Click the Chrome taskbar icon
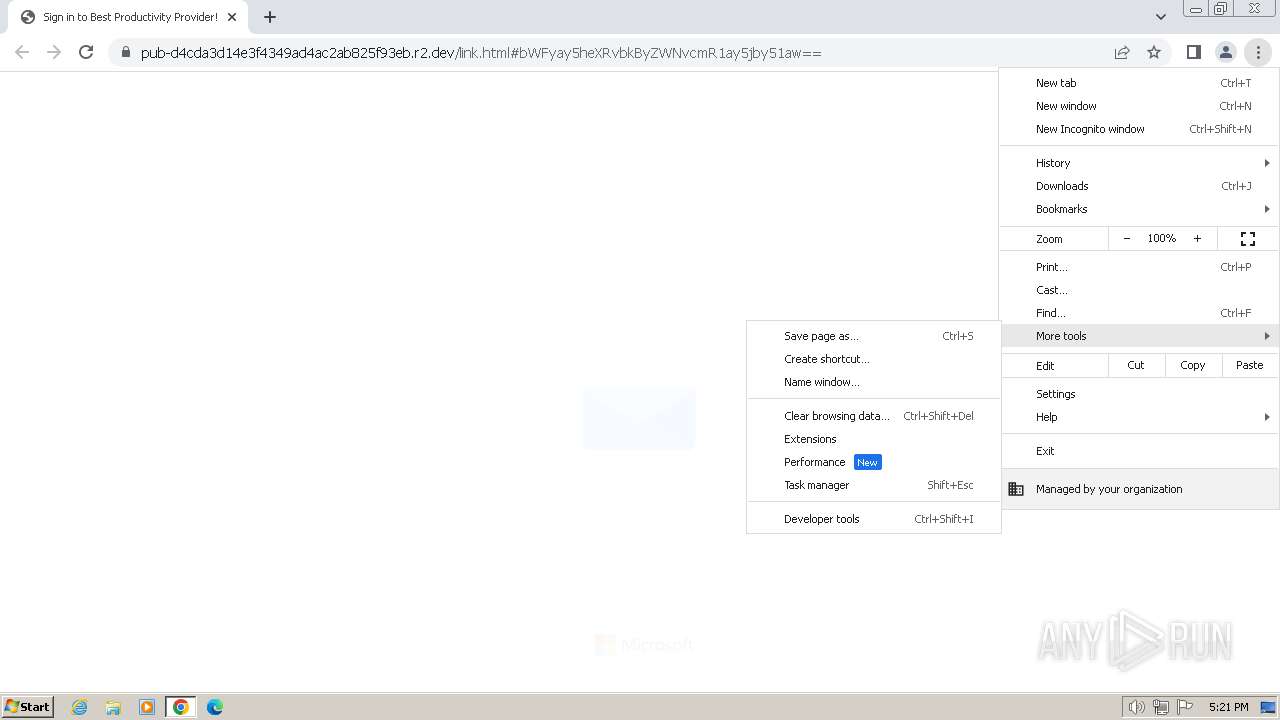Image resolution: width=1280 pixels, height=720 pixels. click(x=181, y=707)
